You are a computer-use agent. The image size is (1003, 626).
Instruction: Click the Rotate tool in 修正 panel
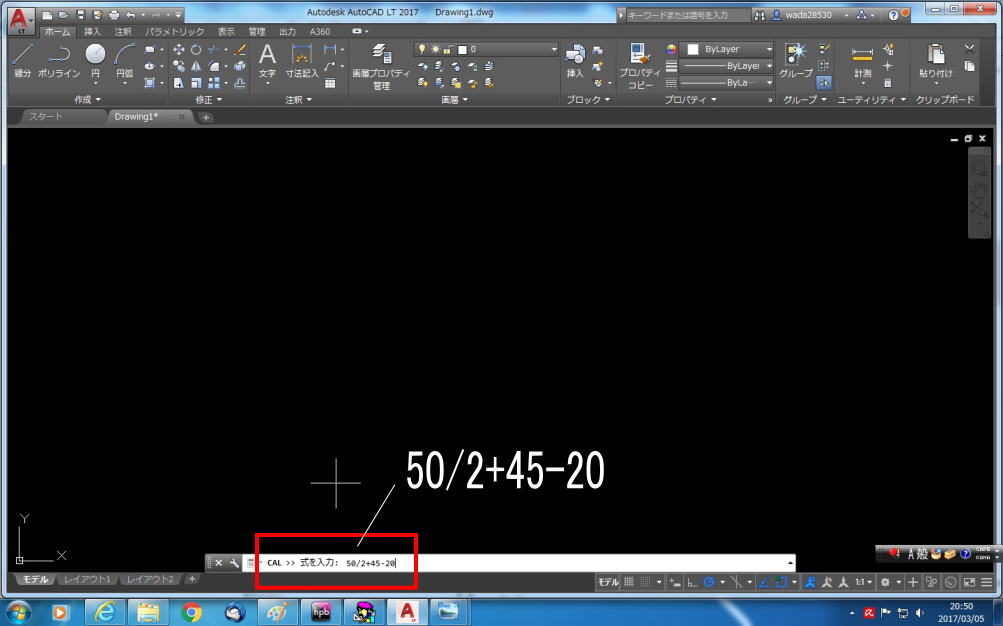[x=196, y=49]
